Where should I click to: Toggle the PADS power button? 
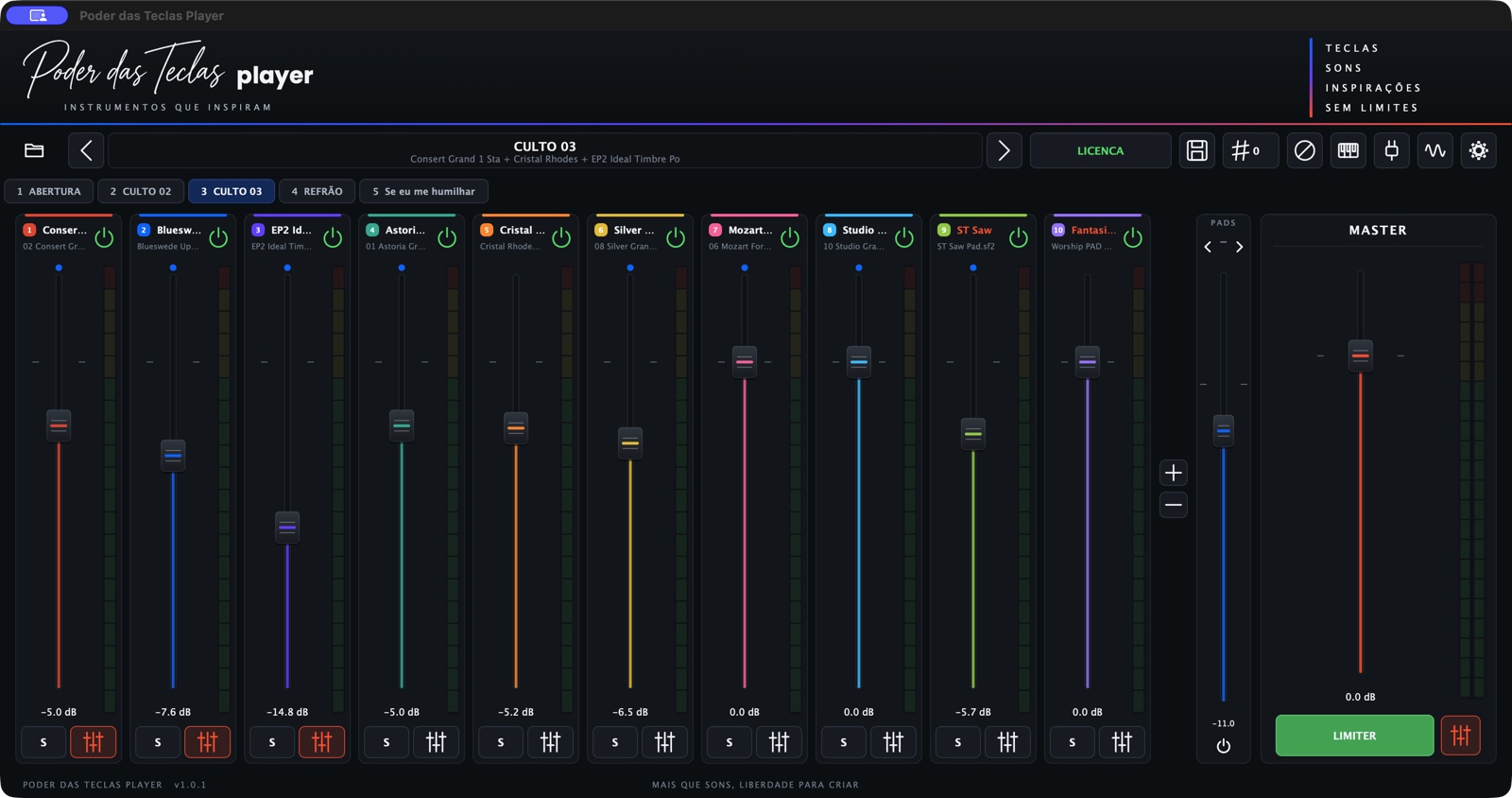[x=1223, y=746]
